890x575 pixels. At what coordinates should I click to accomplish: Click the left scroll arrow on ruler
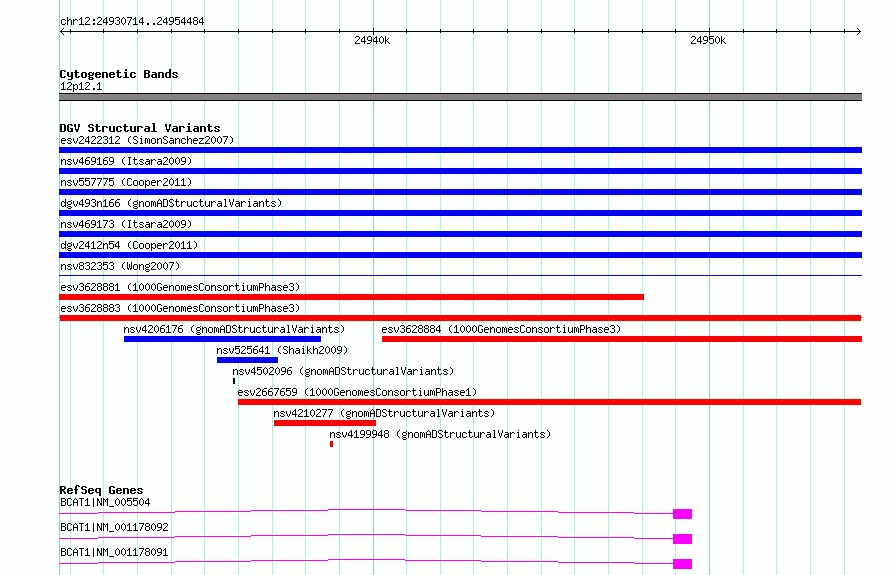(62, 32)
